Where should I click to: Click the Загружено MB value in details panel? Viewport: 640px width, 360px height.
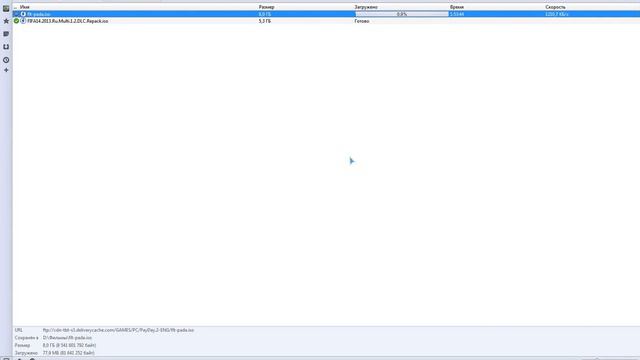coord(69,353)
